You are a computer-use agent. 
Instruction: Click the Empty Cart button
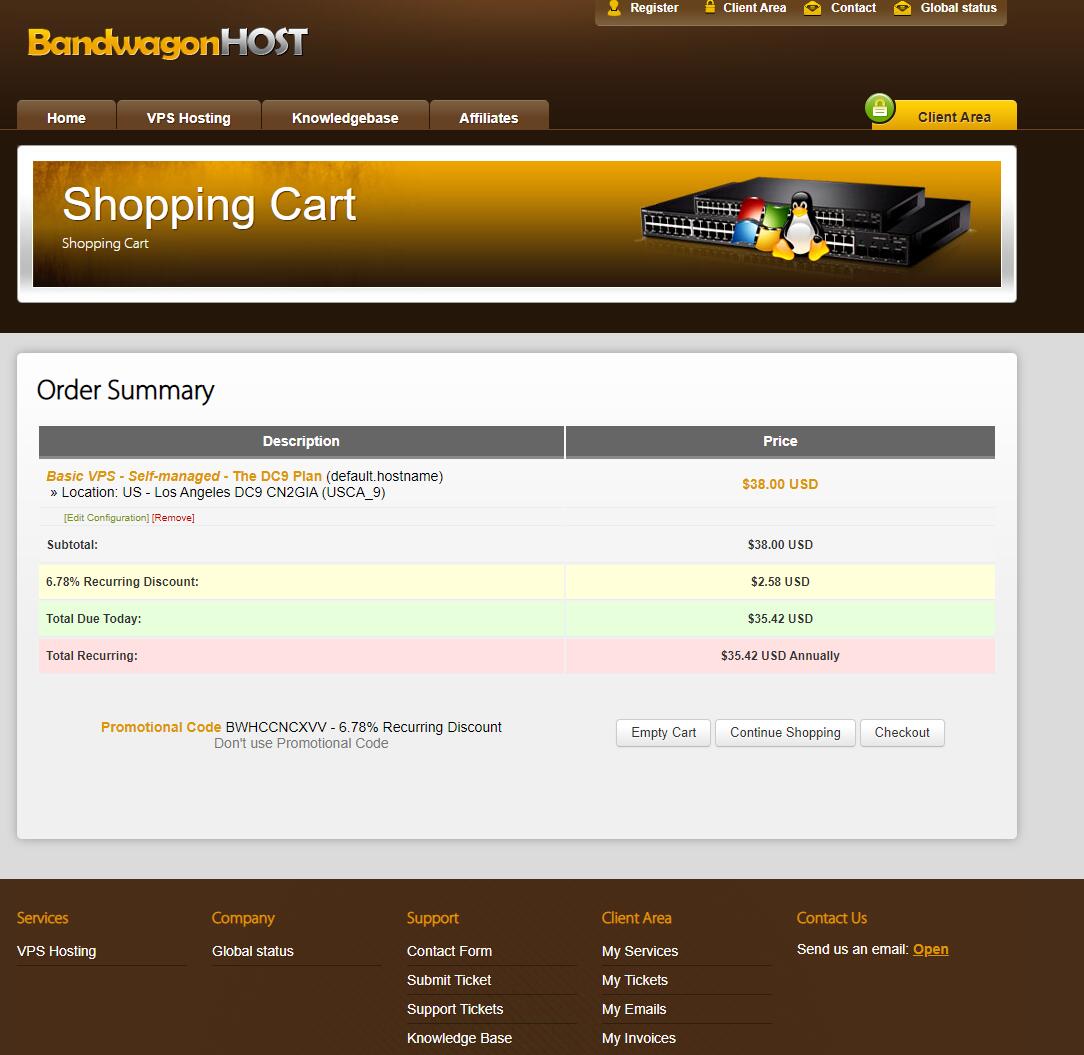(664, 733)
